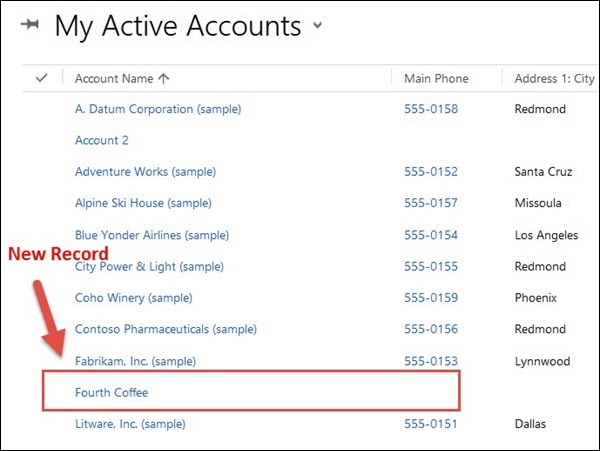This screenshot has height=451, width=600.
Task: Expand the My Active Accounts view dropdown
Action: coord(318,26)
